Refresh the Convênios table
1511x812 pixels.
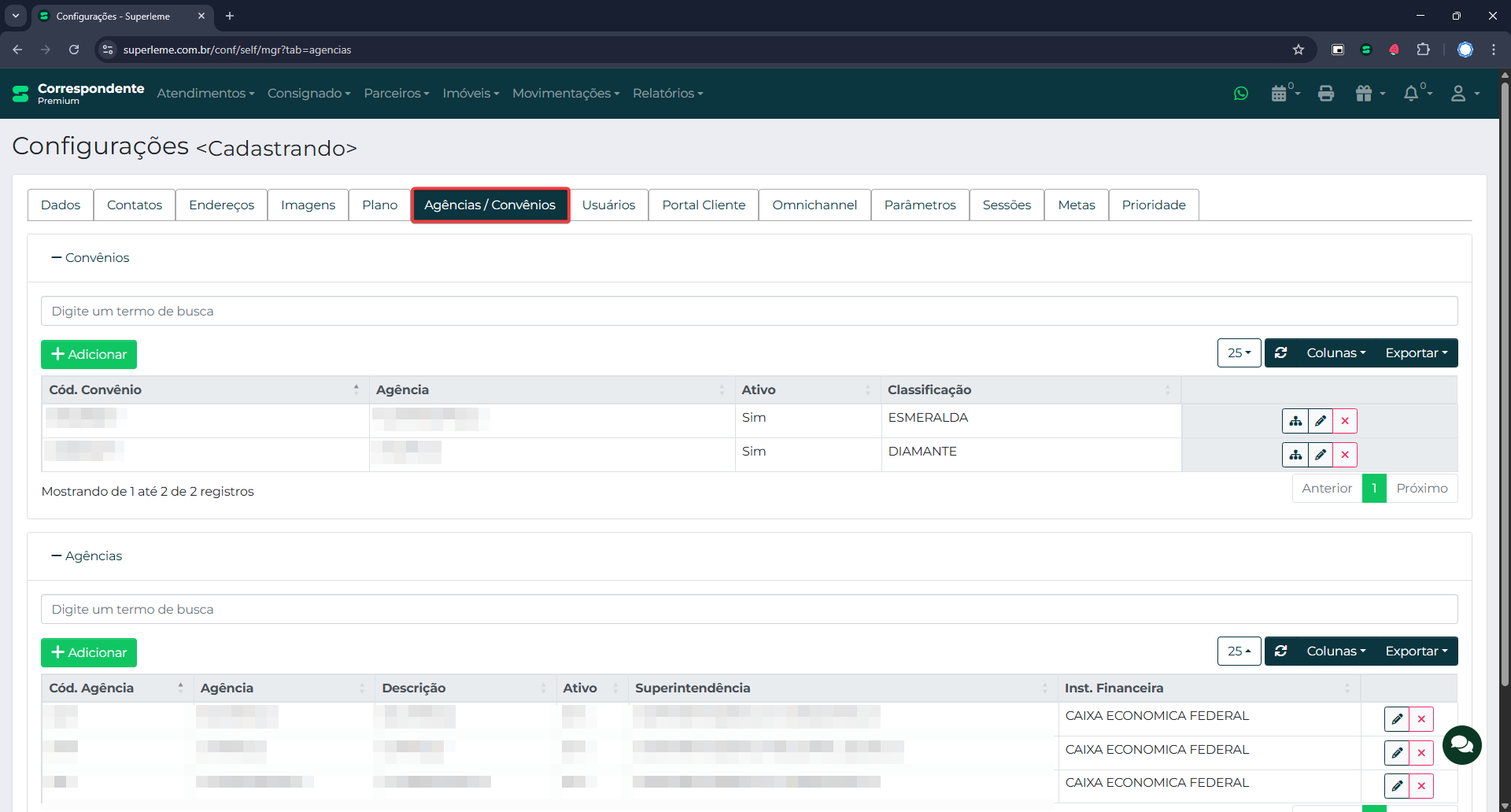coord(1281,353)
